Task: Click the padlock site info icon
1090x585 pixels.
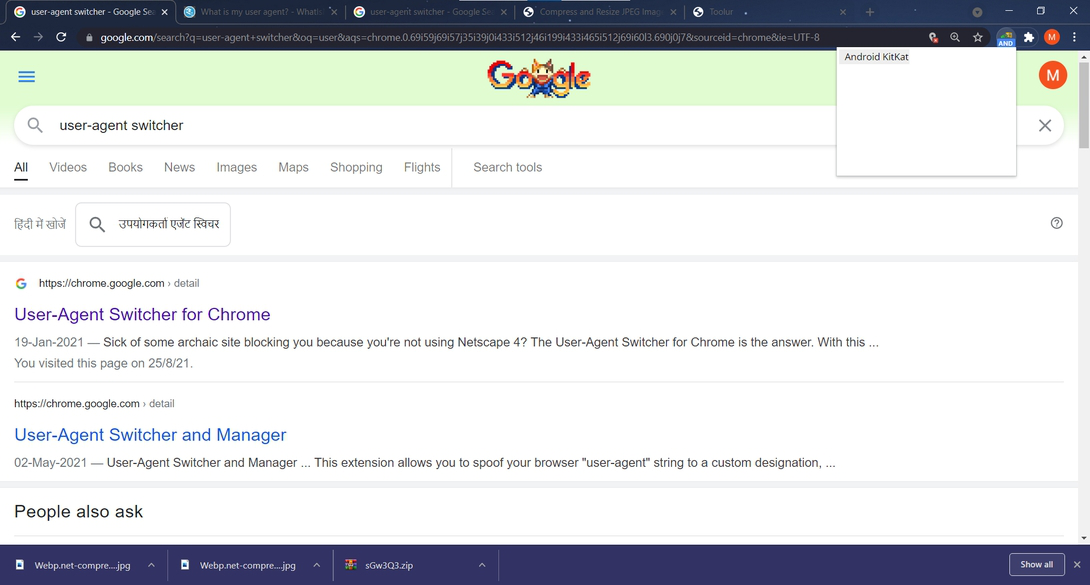Action: click(x=89, y=38)
